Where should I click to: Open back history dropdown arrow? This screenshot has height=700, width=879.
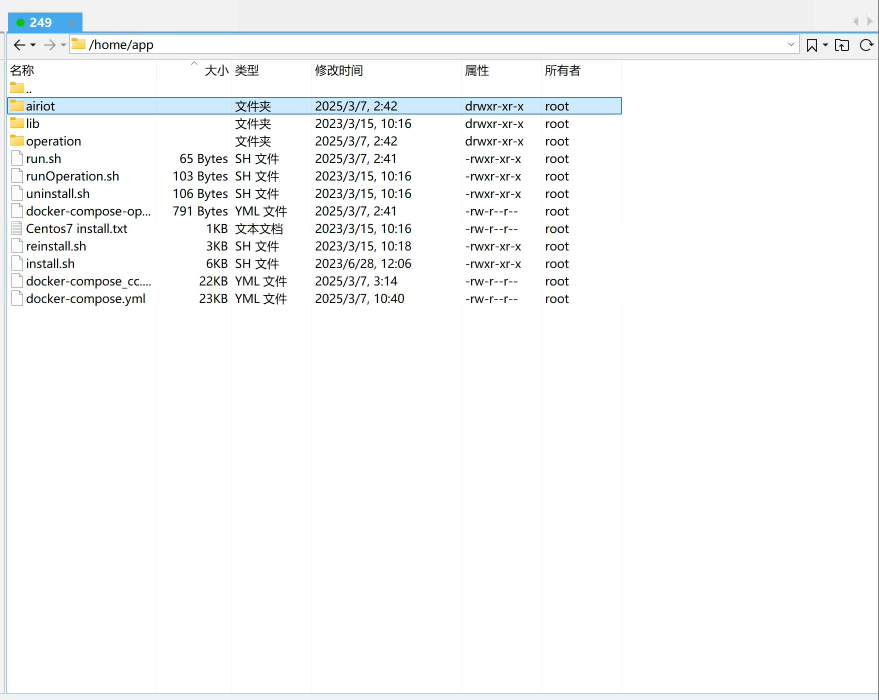click(x=33, y=45)
